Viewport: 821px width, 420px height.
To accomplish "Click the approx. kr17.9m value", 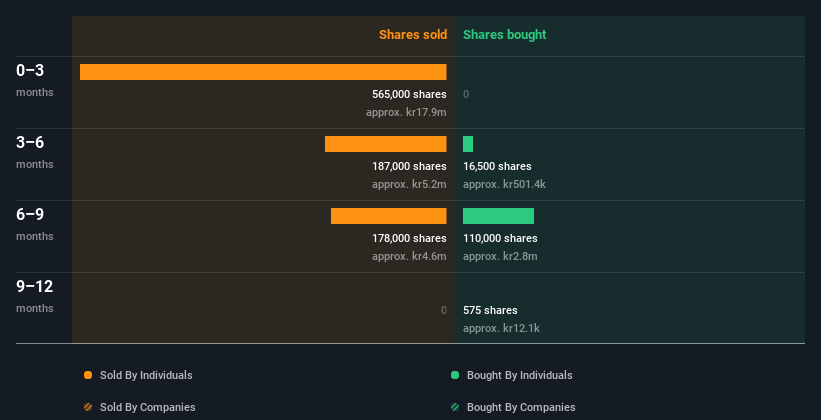I will (x=406, y=113).
